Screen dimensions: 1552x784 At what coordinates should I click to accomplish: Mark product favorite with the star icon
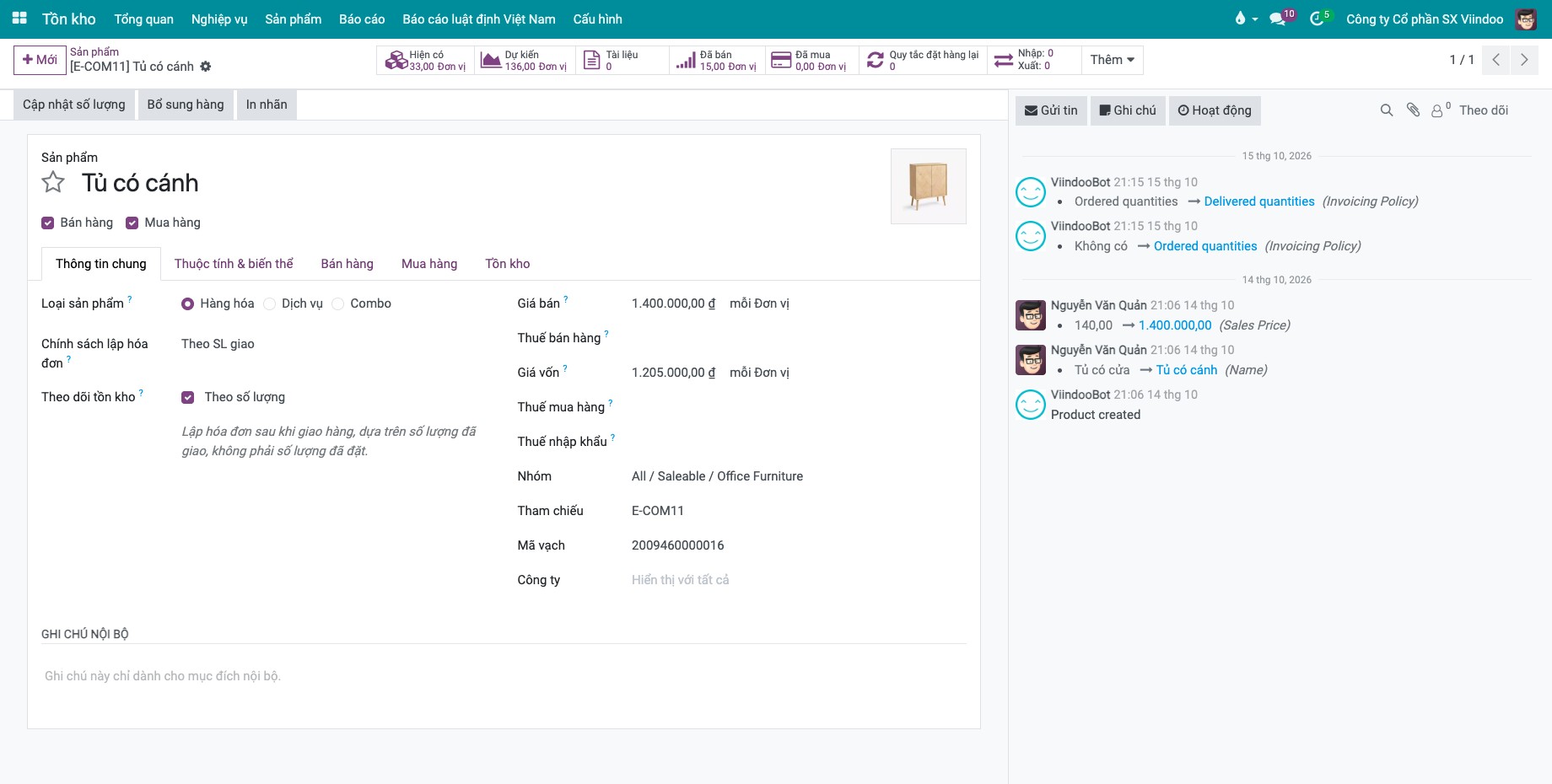coord(53,182)
